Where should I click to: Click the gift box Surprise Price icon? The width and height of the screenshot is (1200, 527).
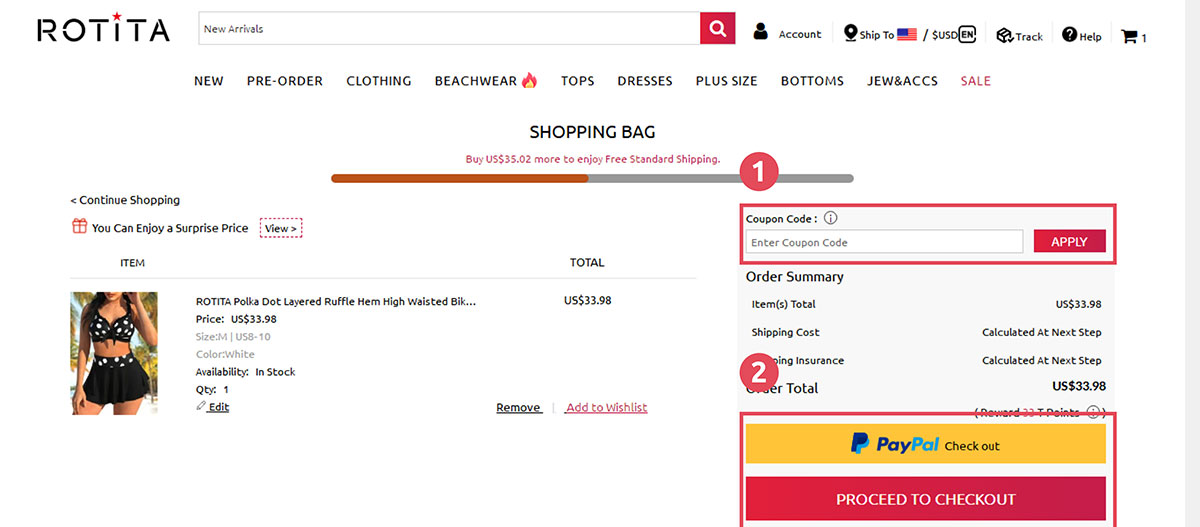point(79,227)
